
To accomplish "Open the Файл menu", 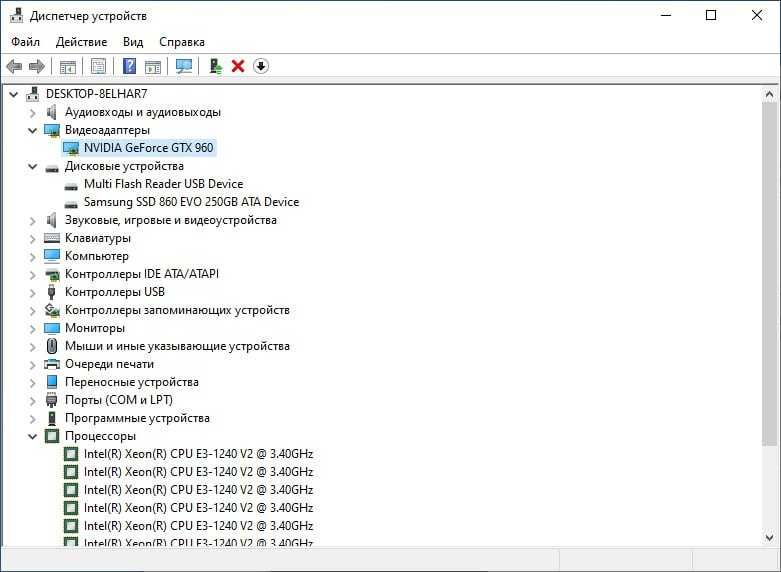I will pyautogui.click(x=25, y=42).
